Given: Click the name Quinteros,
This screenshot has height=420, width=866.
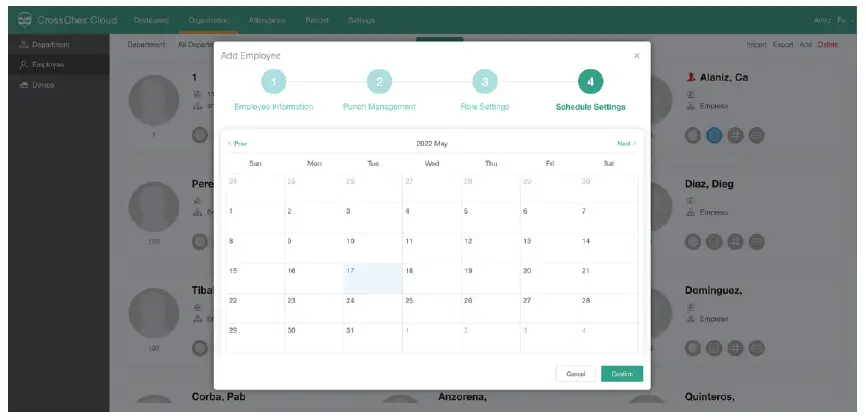Looking at the screenshot, I should click(710, 397).
